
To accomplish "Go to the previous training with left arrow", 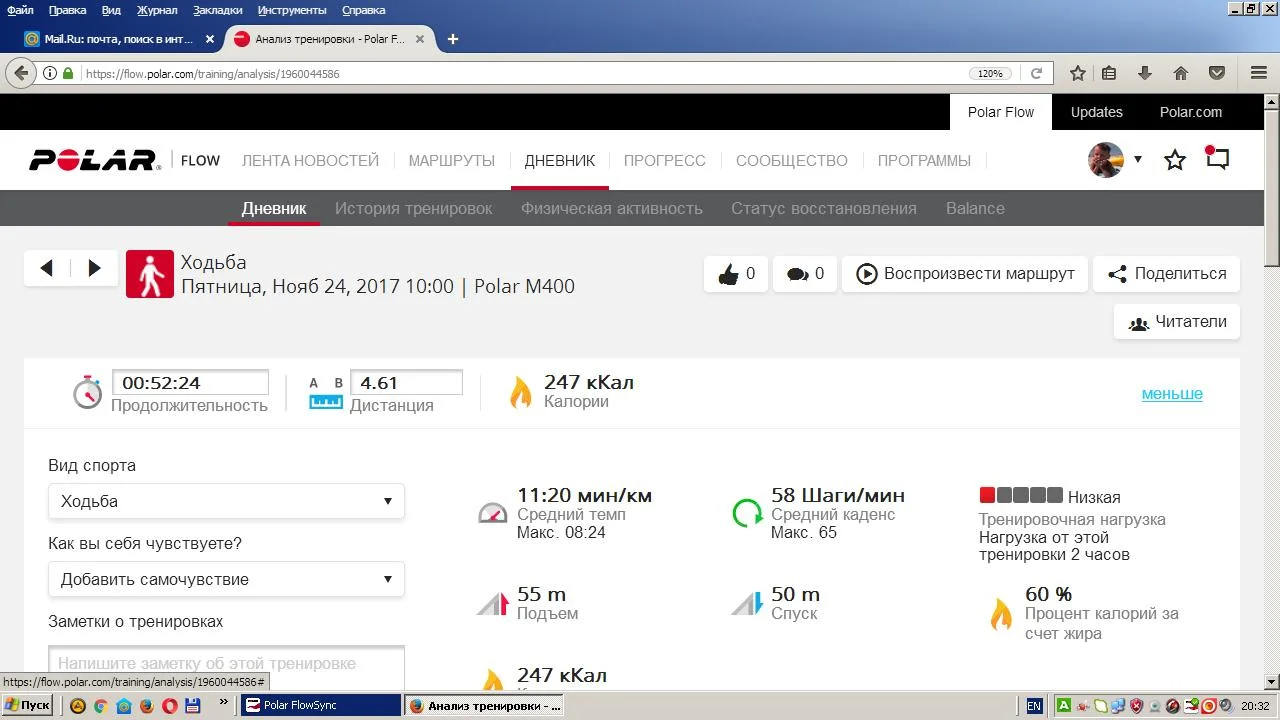I will click(x=47, y=268).
